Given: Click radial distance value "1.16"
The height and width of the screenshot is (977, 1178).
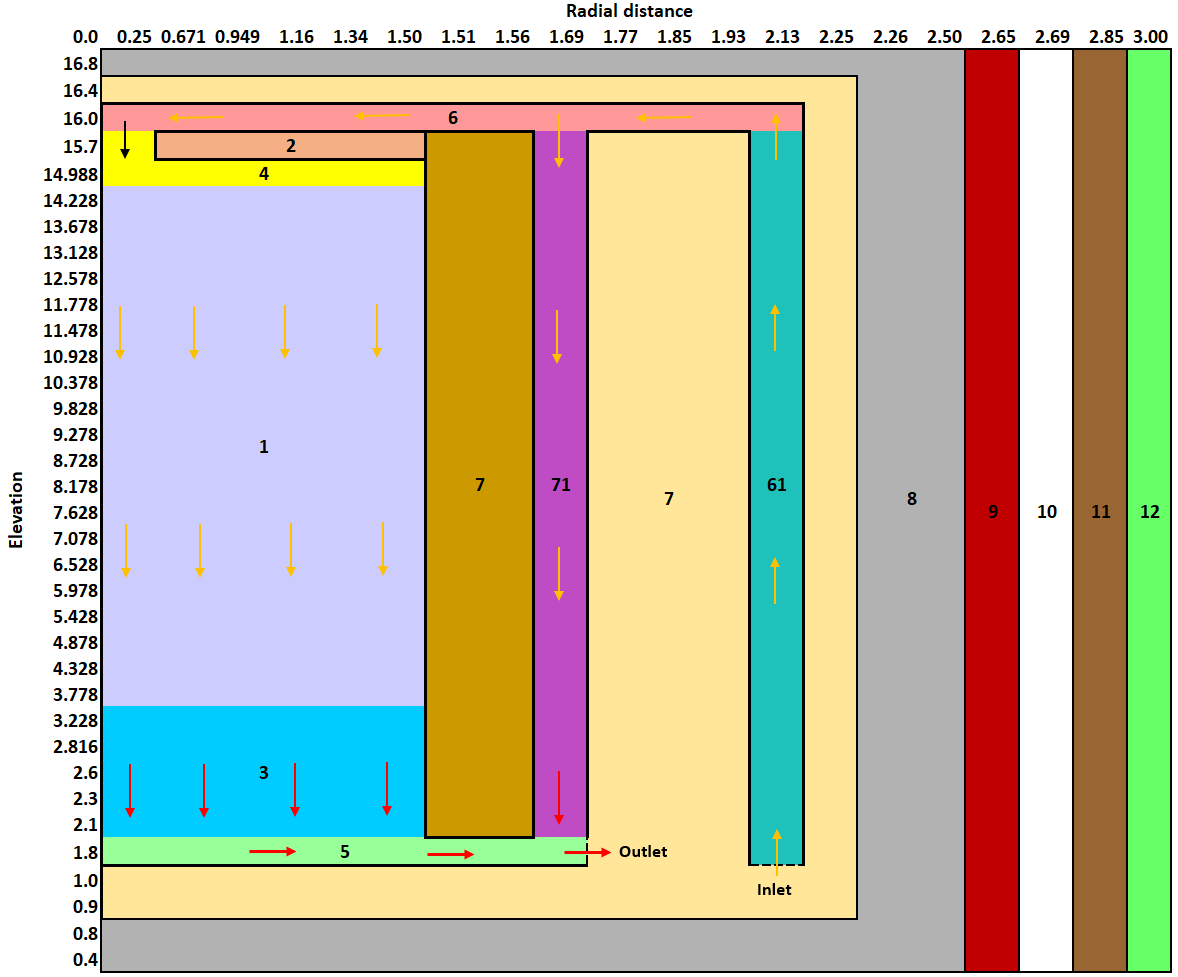Looking at the screenshot, I should coord(297,37).
